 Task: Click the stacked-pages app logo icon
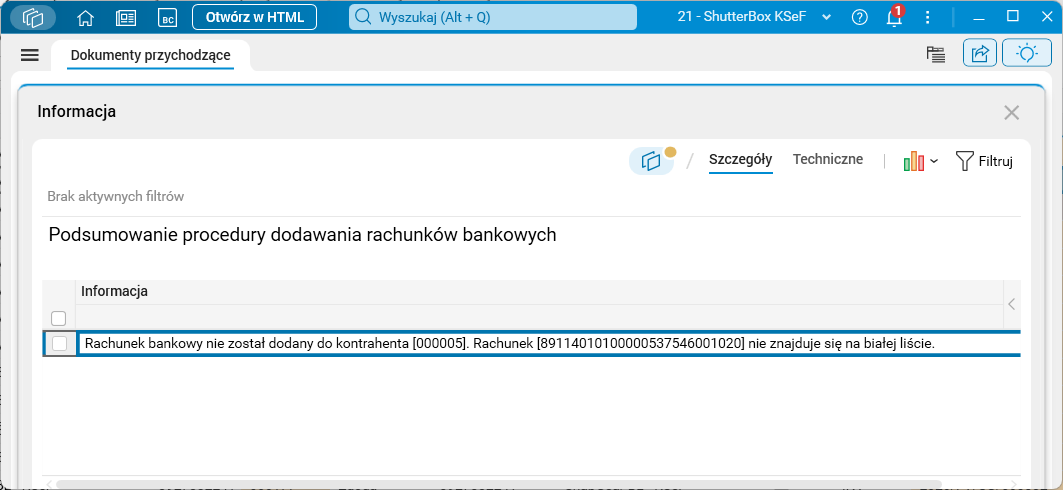(33, 18)
